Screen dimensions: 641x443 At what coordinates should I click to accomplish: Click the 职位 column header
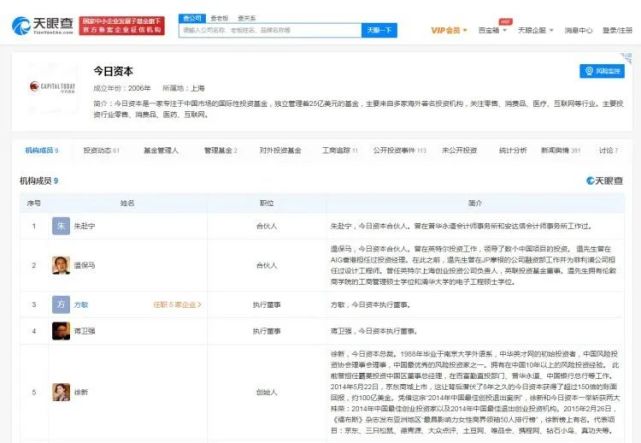point(267,203)
